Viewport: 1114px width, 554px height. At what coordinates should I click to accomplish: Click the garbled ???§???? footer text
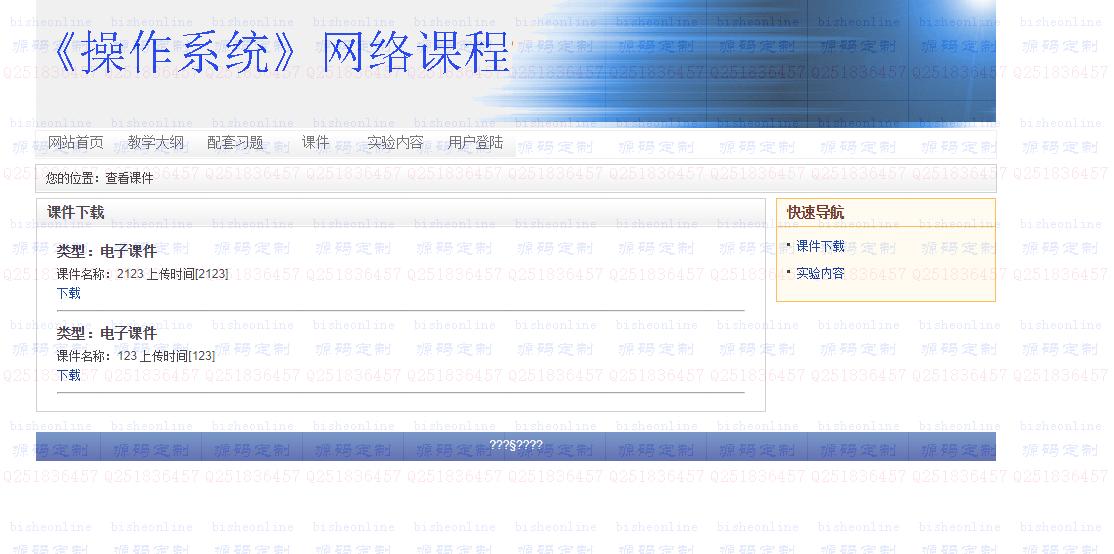coord(516,445)
